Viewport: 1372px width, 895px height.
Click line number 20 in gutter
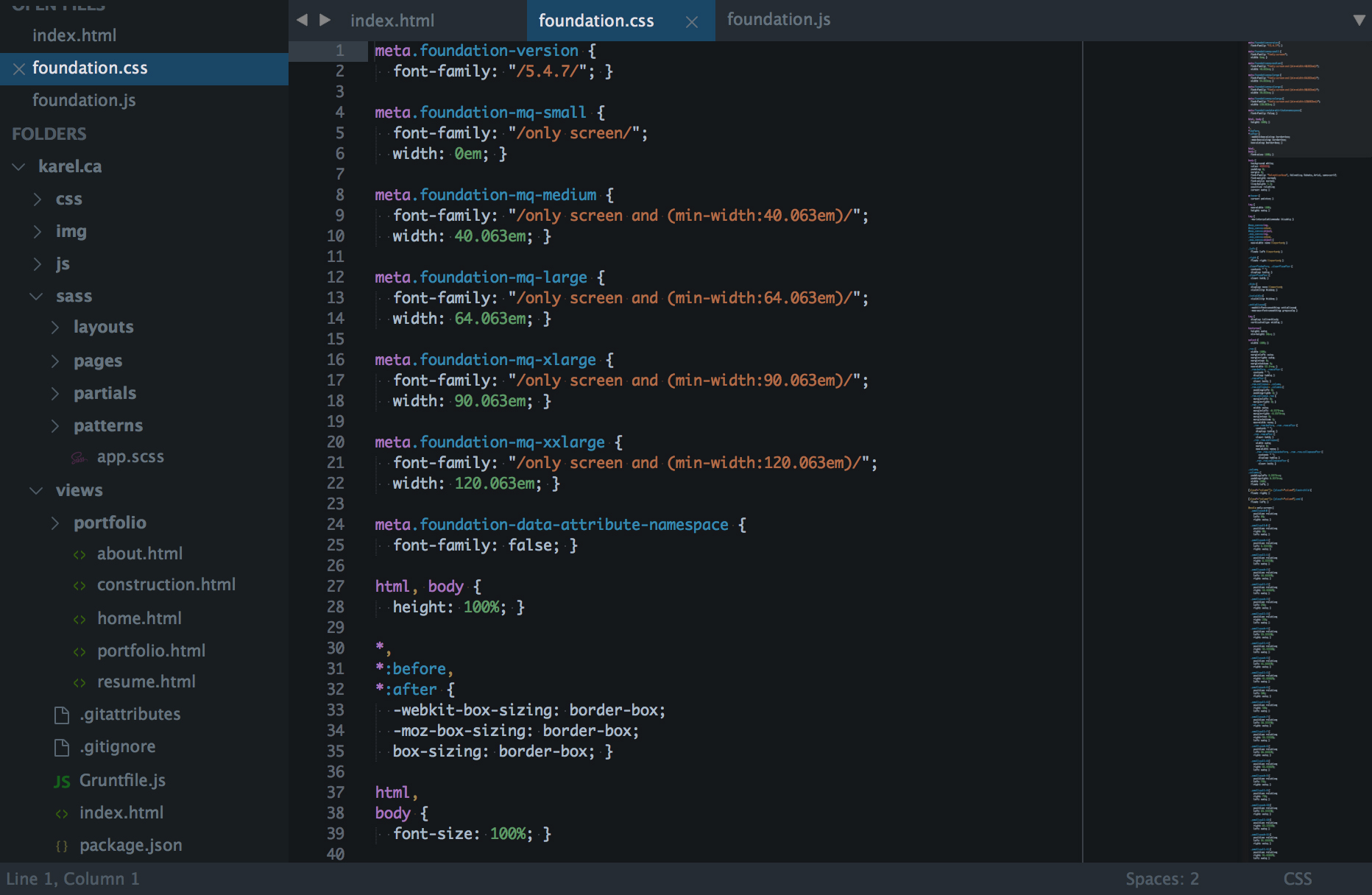[x=336, y=442]
